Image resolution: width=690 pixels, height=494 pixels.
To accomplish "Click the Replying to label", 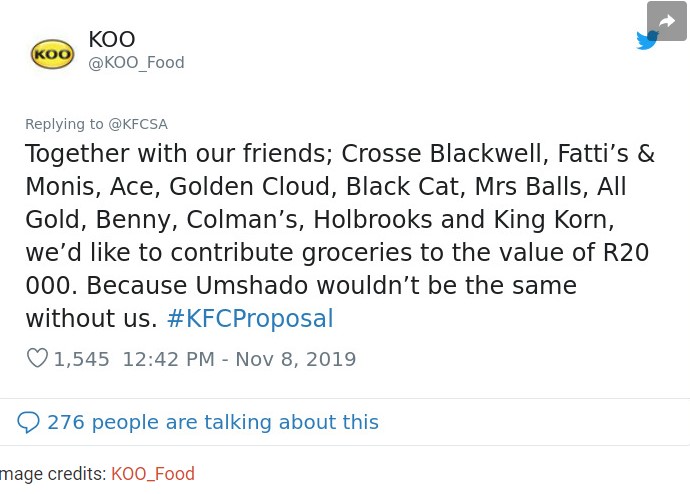I will pyautogui.click(x=64, y=124).
